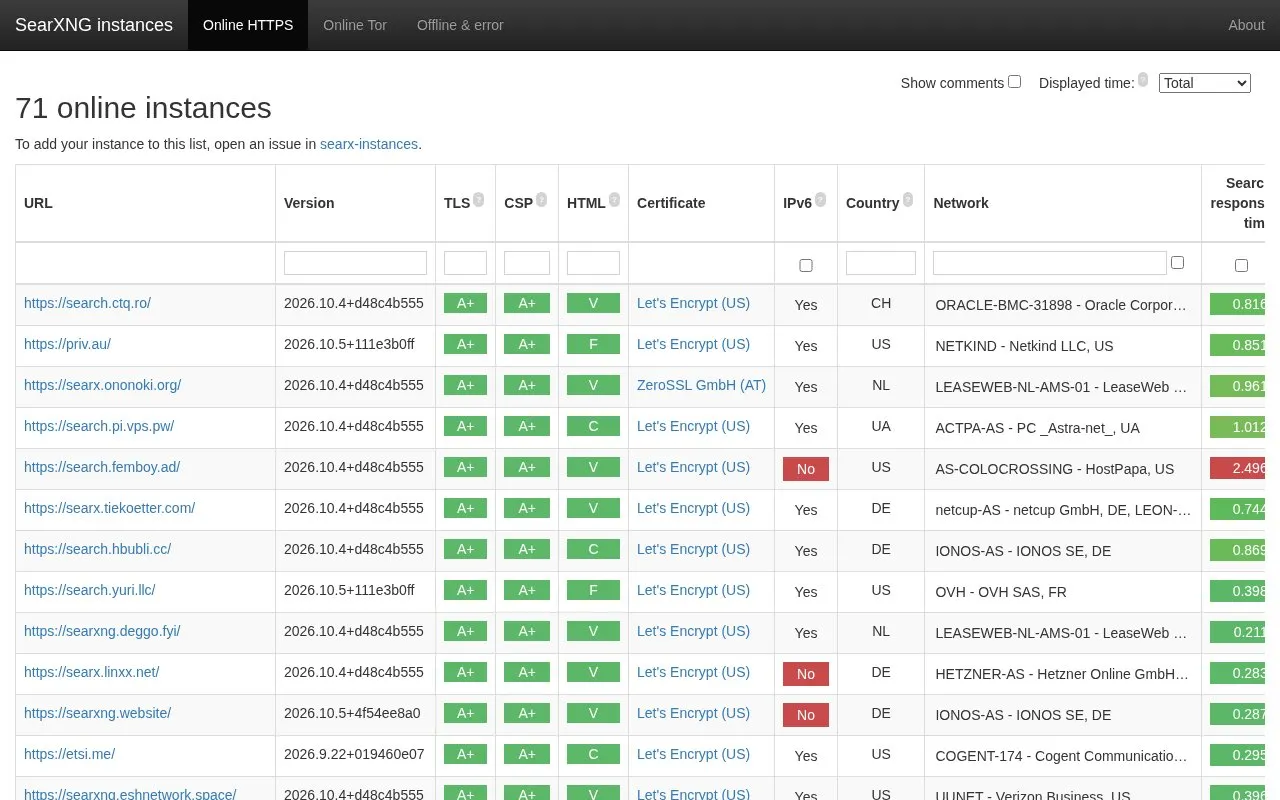The image size is (1280, 800).
Task: Click the help icon next to Country header
Action: [908, 199]
